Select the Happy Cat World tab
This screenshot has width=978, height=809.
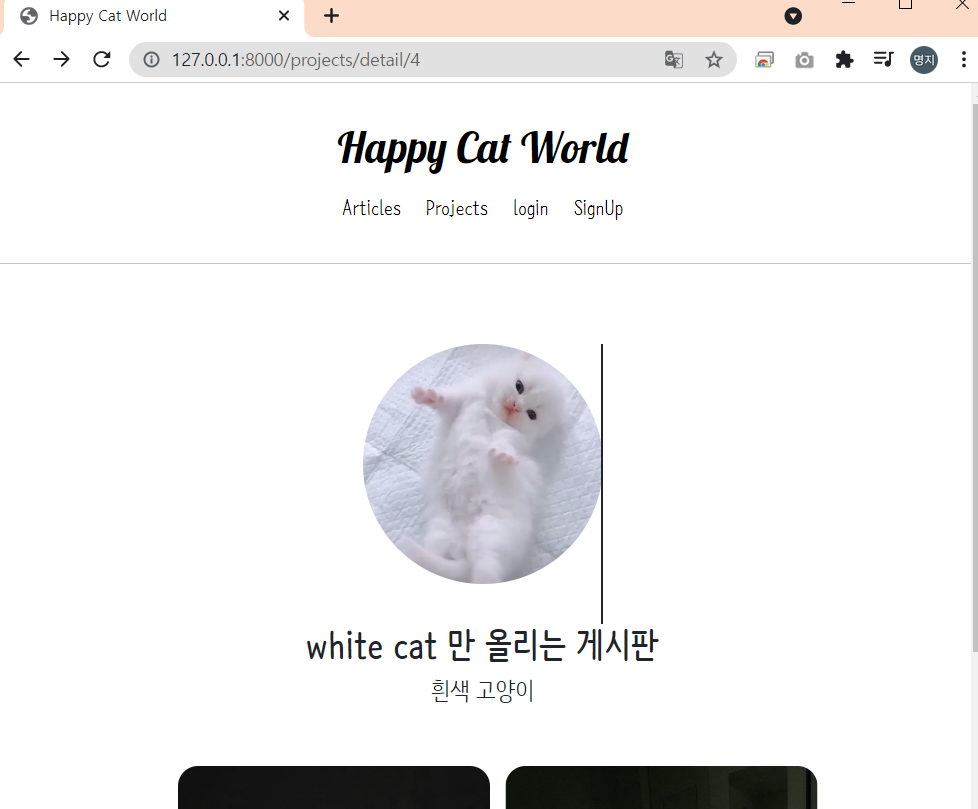[153, 16]
